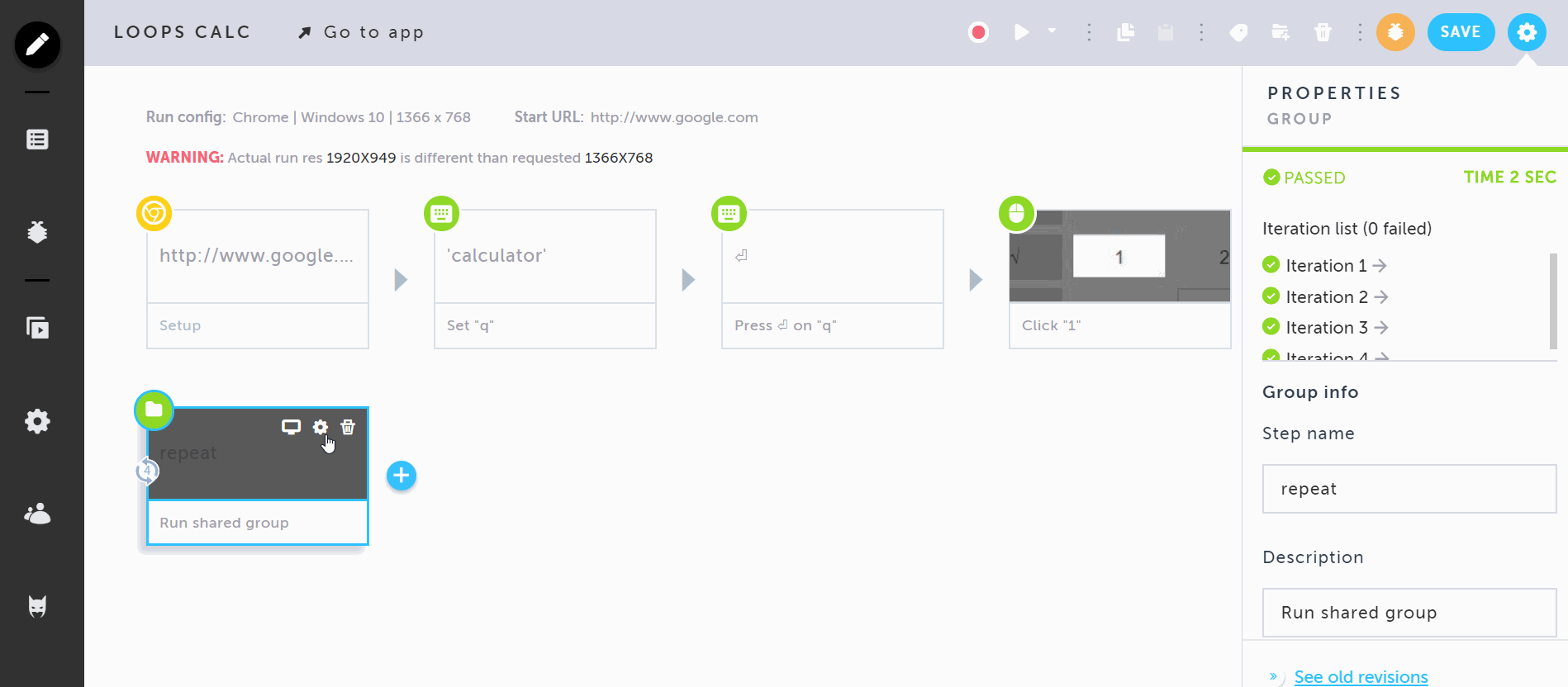1568x687 pixels.
Task: Click the Start URL value google.com
Action: tap(674, 117)
